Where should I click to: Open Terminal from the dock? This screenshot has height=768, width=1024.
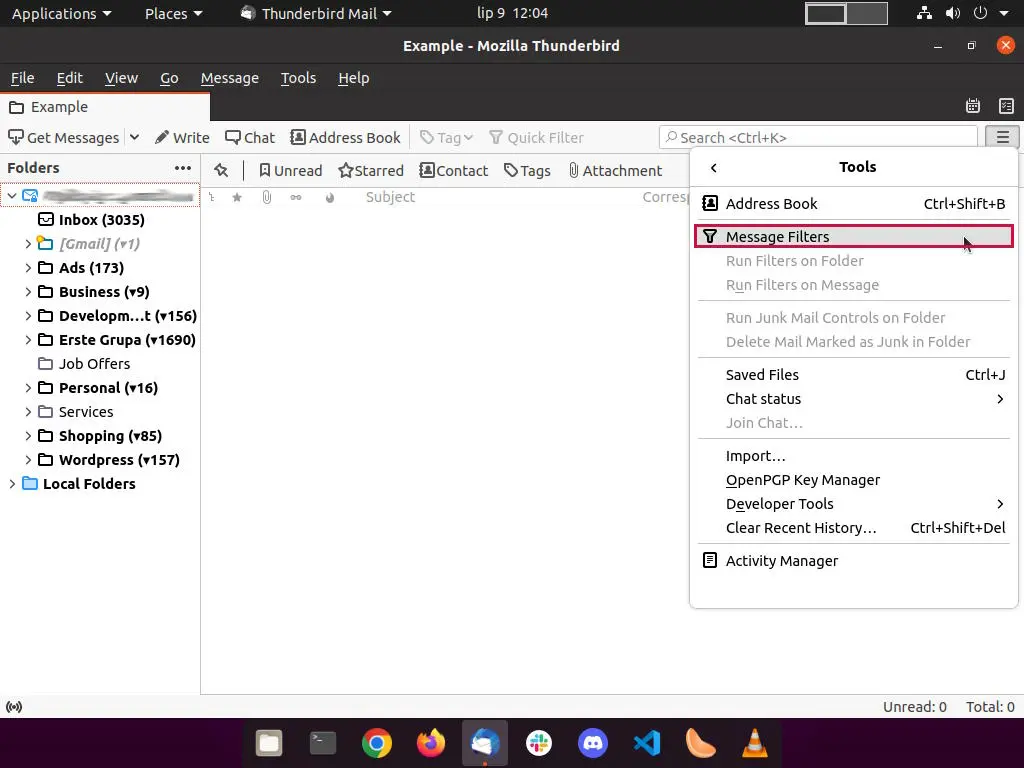(323, 743)
